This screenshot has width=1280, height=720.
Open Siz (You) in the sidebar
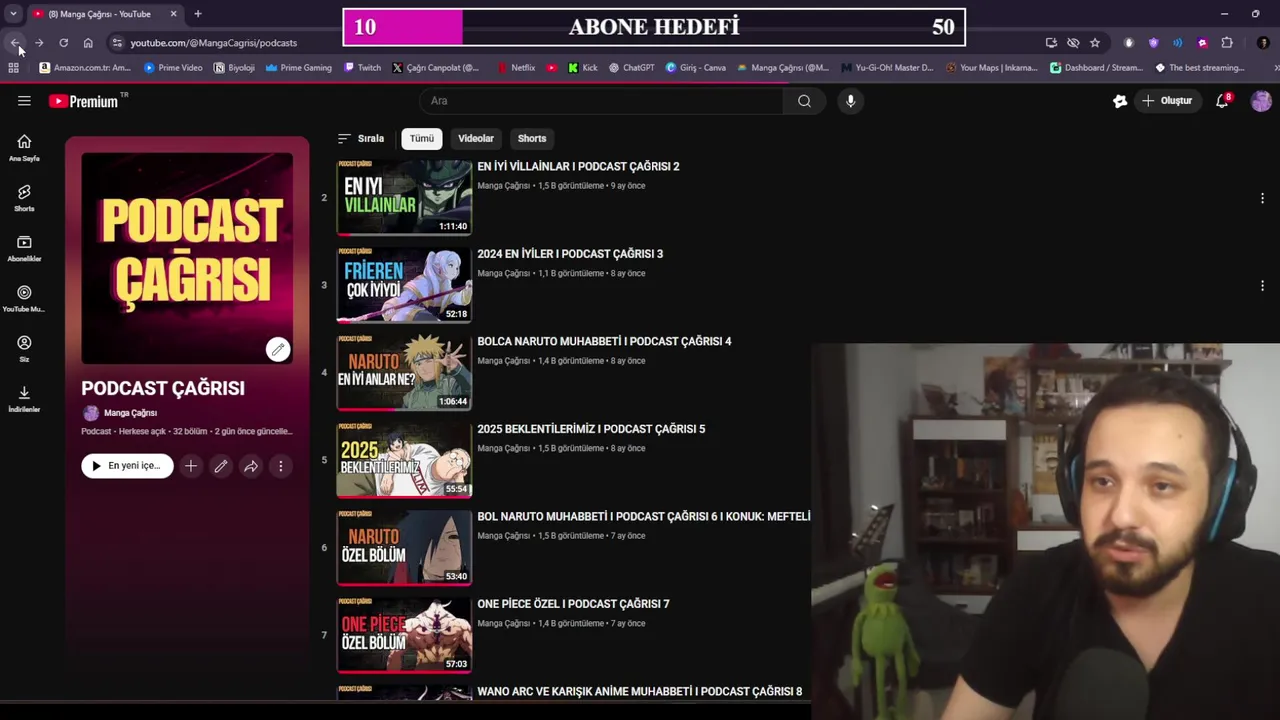pyautogui.click(x=24, y=348)
